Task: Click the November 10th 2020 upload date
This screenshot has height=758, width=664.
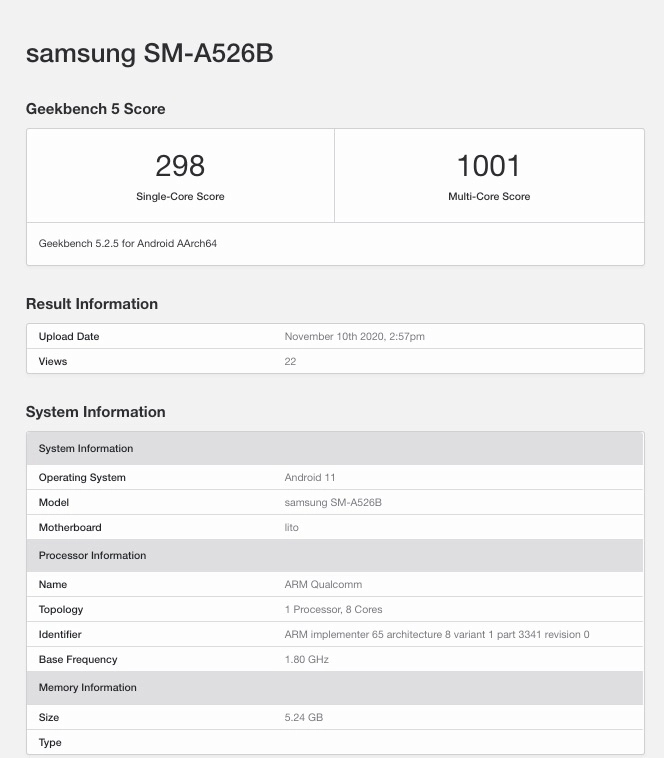Action: pos(355,337)
